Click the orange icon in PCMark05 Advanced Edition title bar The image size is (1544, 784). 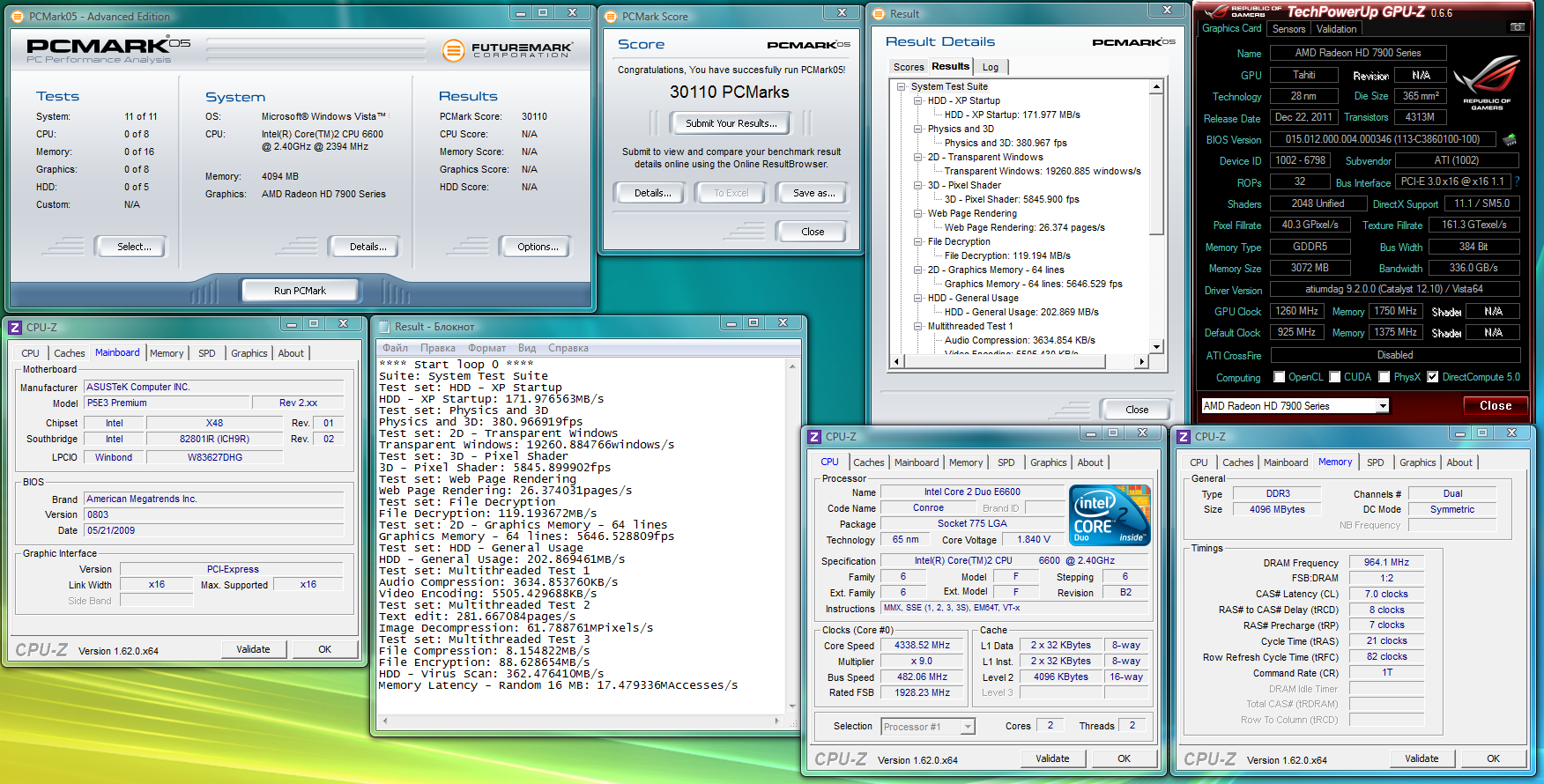coord(18,17)
